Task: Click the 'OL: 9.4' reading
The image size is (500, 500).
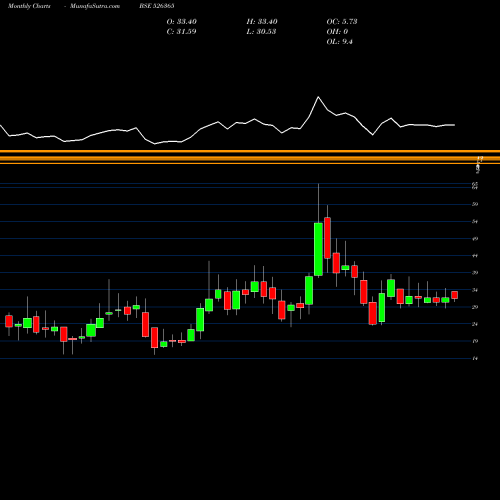Action: [x=340, y=42]
